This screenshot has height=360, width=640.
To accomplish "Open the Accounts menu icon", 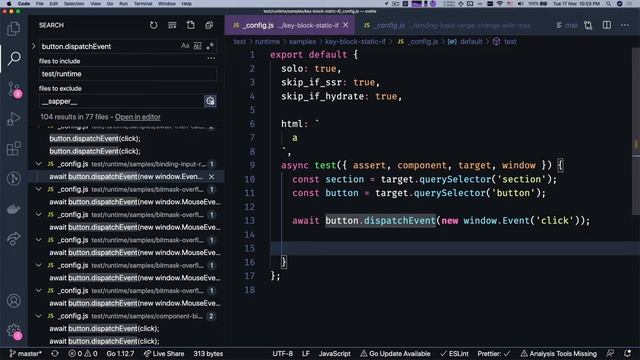I will tap(14, 301).
